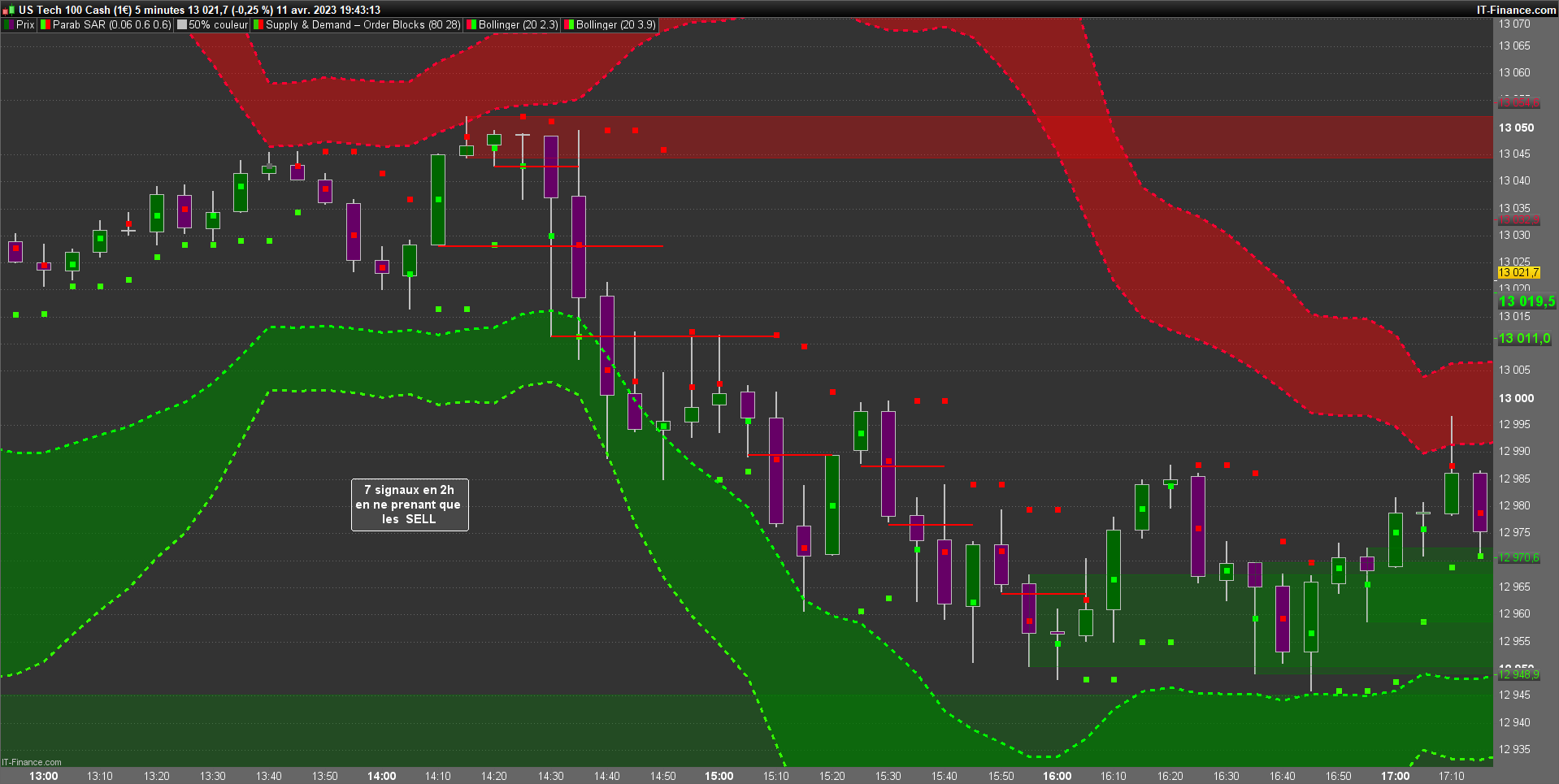Click the IT-Finance.com link at top right
The width and height of the screenshot is (1559, 784).
tap(1516, 10)
